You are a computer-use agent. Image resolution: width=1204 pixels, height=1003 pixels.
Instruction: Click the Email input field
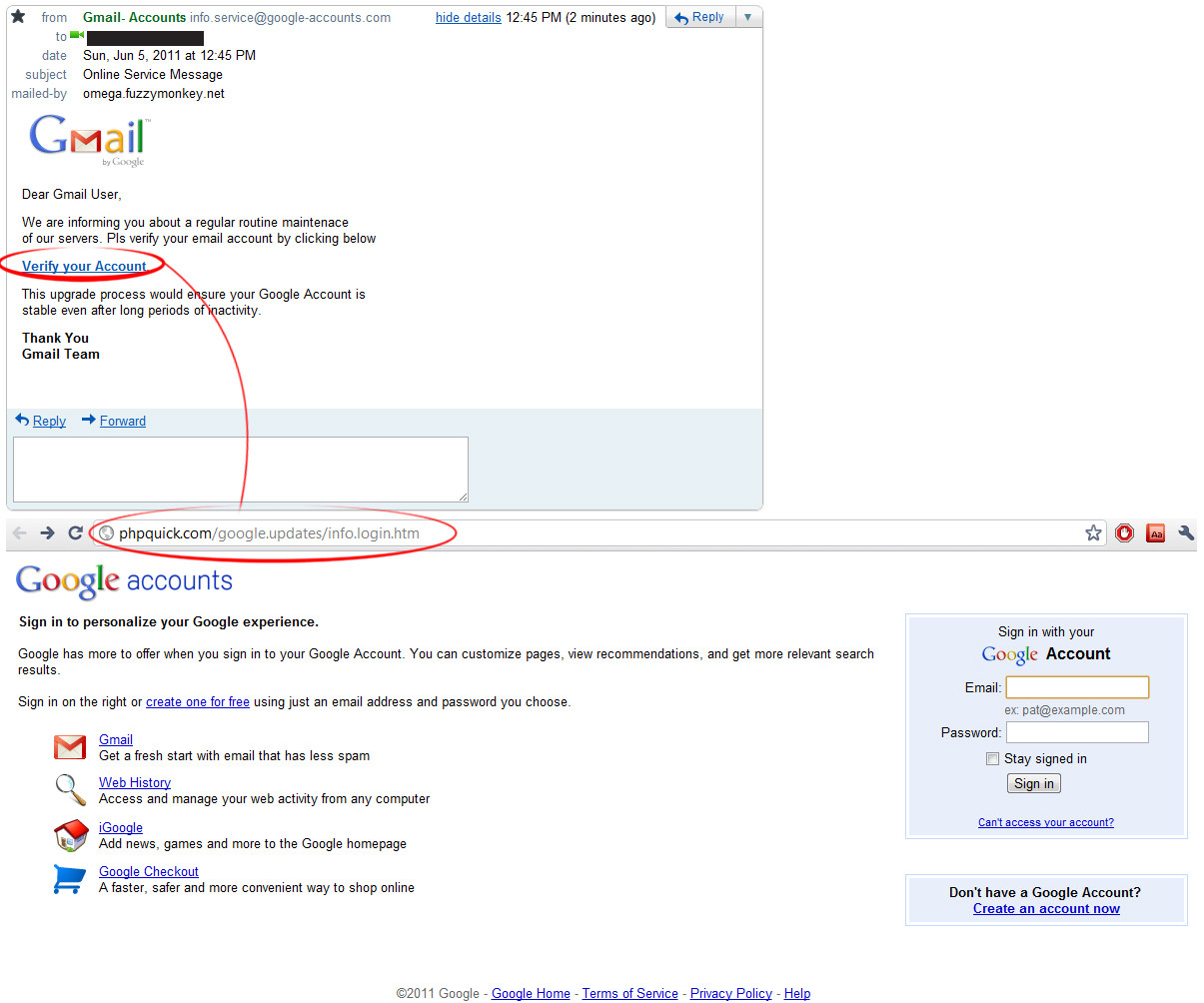[x=1077, y=687]
